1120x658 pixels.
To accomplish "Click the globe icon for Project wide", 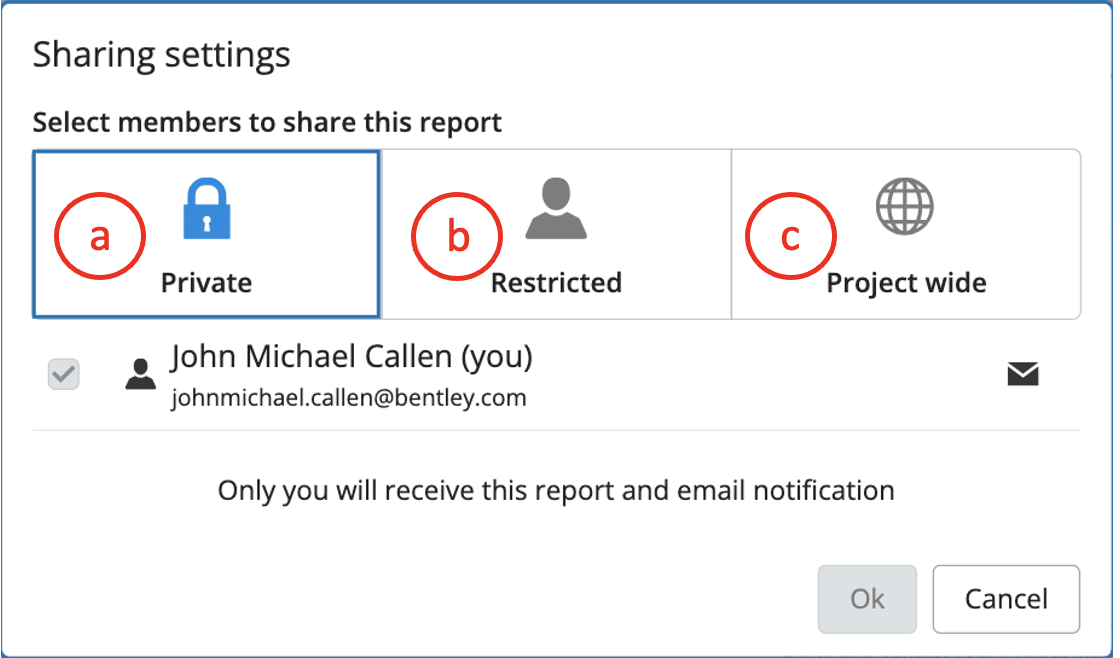I will point(904,208).
